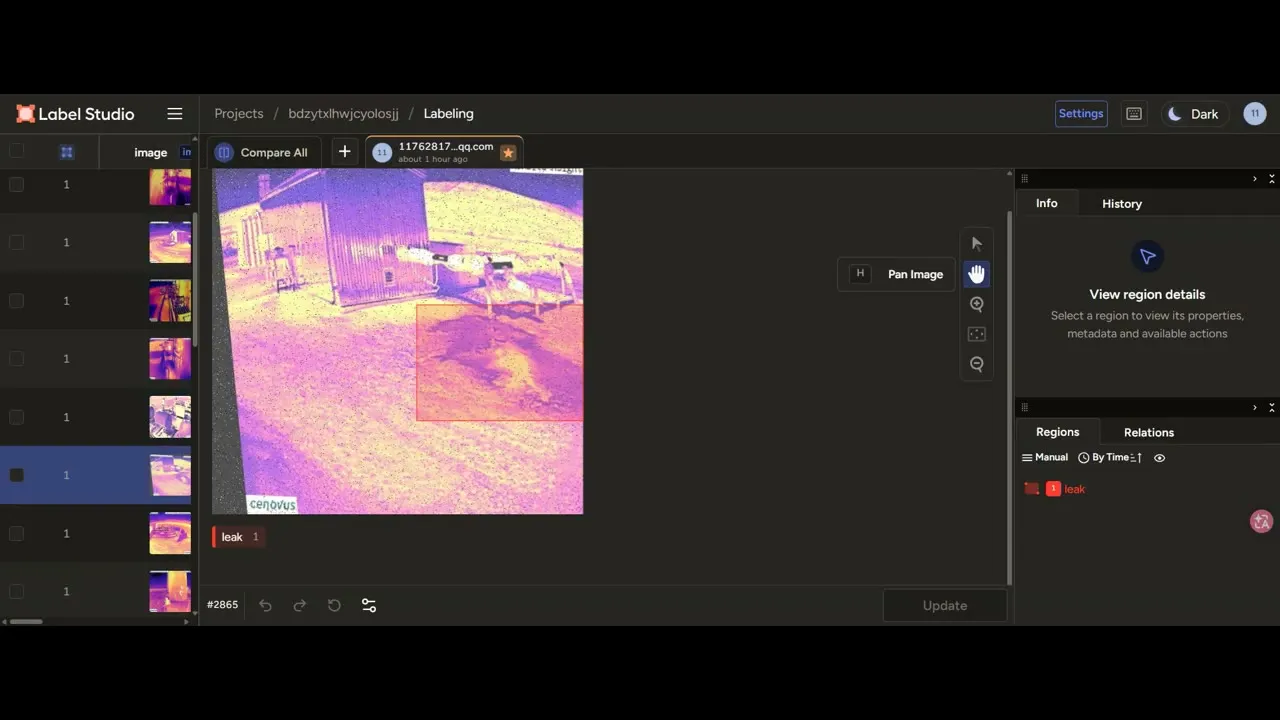Click the undo arrow icon
The width and height of the screenshot is (1280, 720).
coord(265,605)
